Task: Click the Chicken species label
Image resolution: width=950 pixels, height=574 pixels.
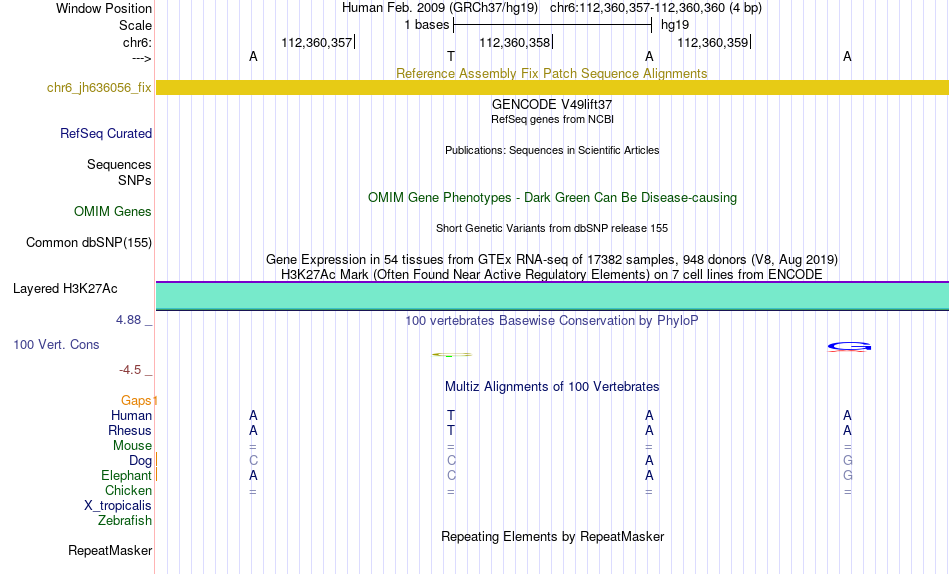Action: (128, 490)
